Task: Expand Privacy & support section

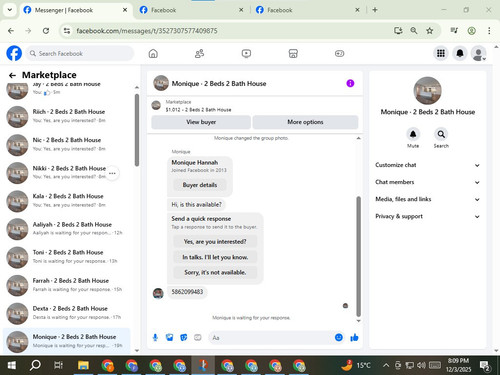Action: [428, 216]
